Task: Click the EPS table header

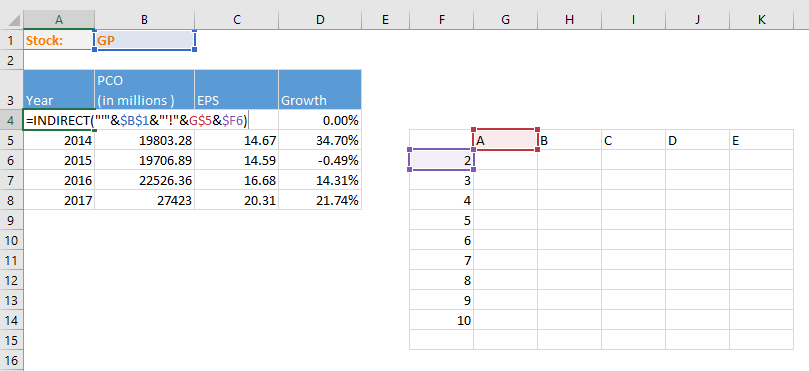Action: (x=237, y=89)
